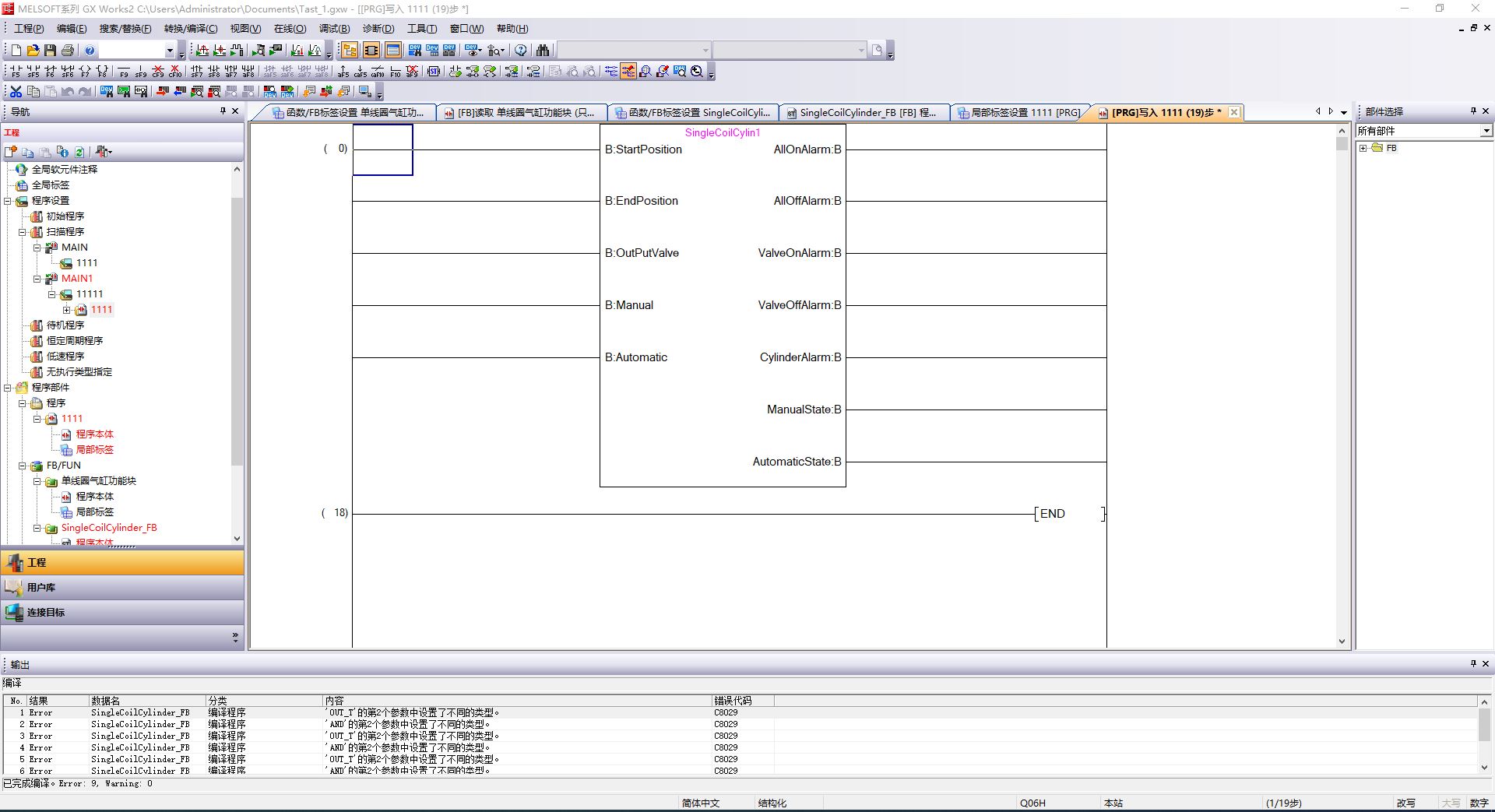The width and height of the screenshot is (1495, 812).
Task: Toggle auto-hide pin on output panel
Action: (x=1472, y=663)
